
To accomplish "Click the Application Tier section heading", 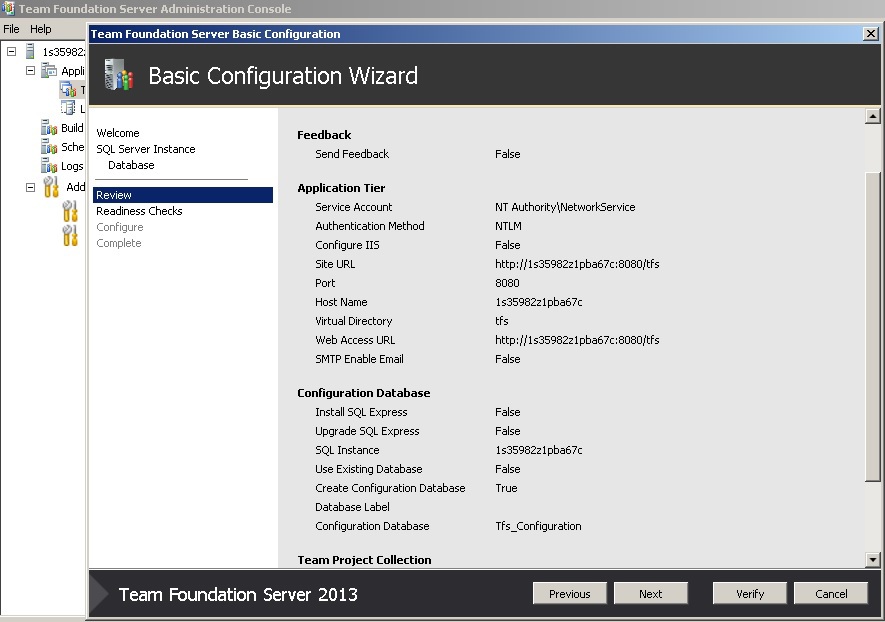I will pos(341,188).
